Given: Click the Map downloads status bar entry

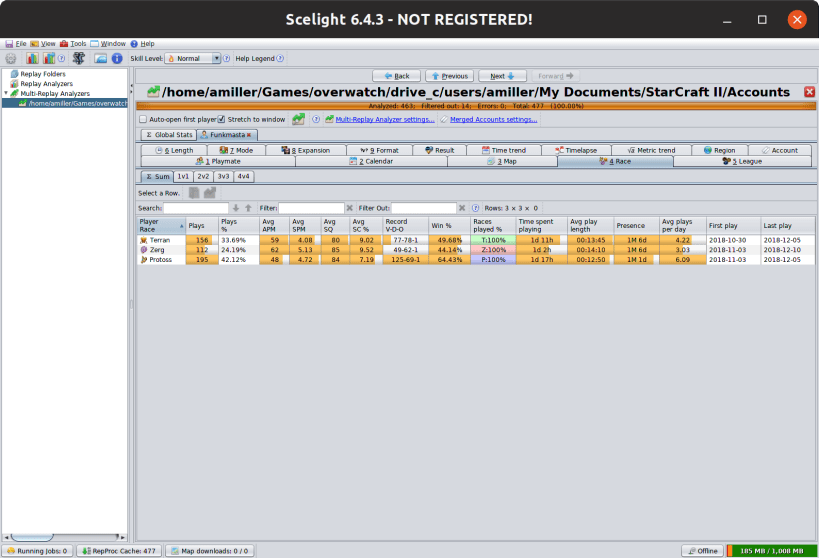Looking at the screenshot, I should [209, 551].
